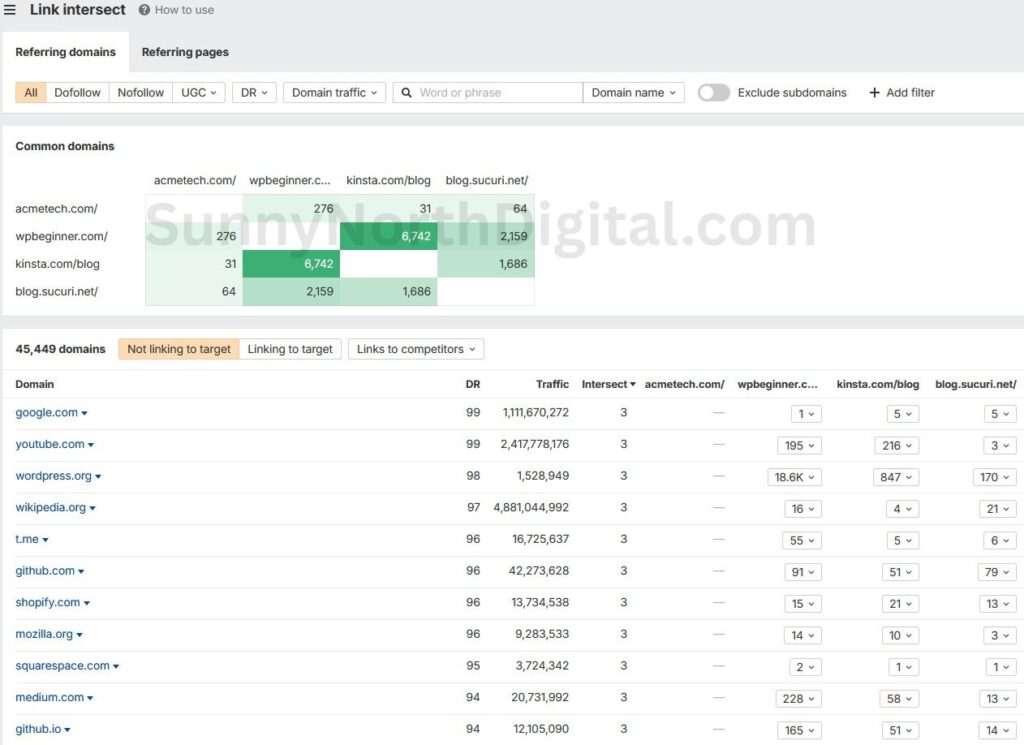Enable the Exclude subdomains toggle

[714, 91]
